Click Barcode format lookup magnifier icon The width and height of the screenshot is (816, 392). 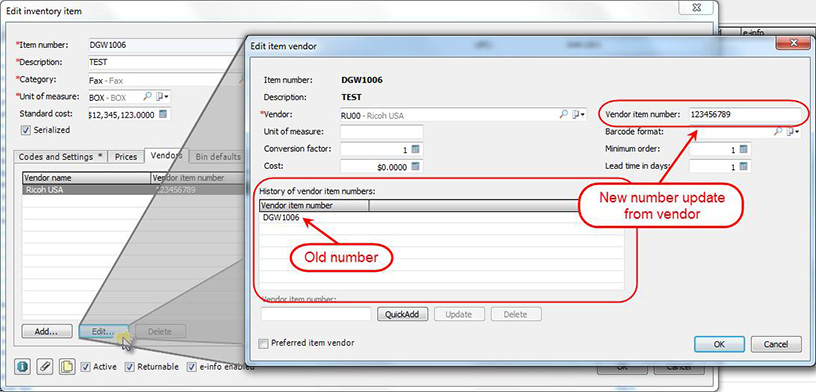coord(778,132)
